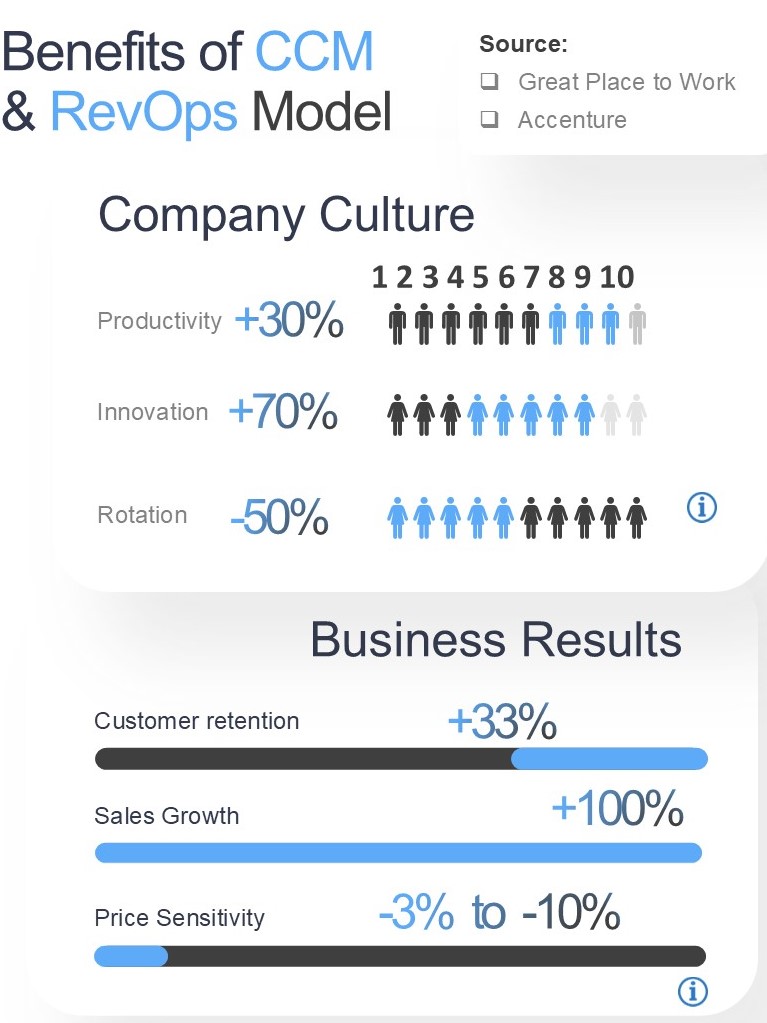Click the Great Place to Work source link
The height and width of the screenshot is (1023, 767).
click(627, 82)
